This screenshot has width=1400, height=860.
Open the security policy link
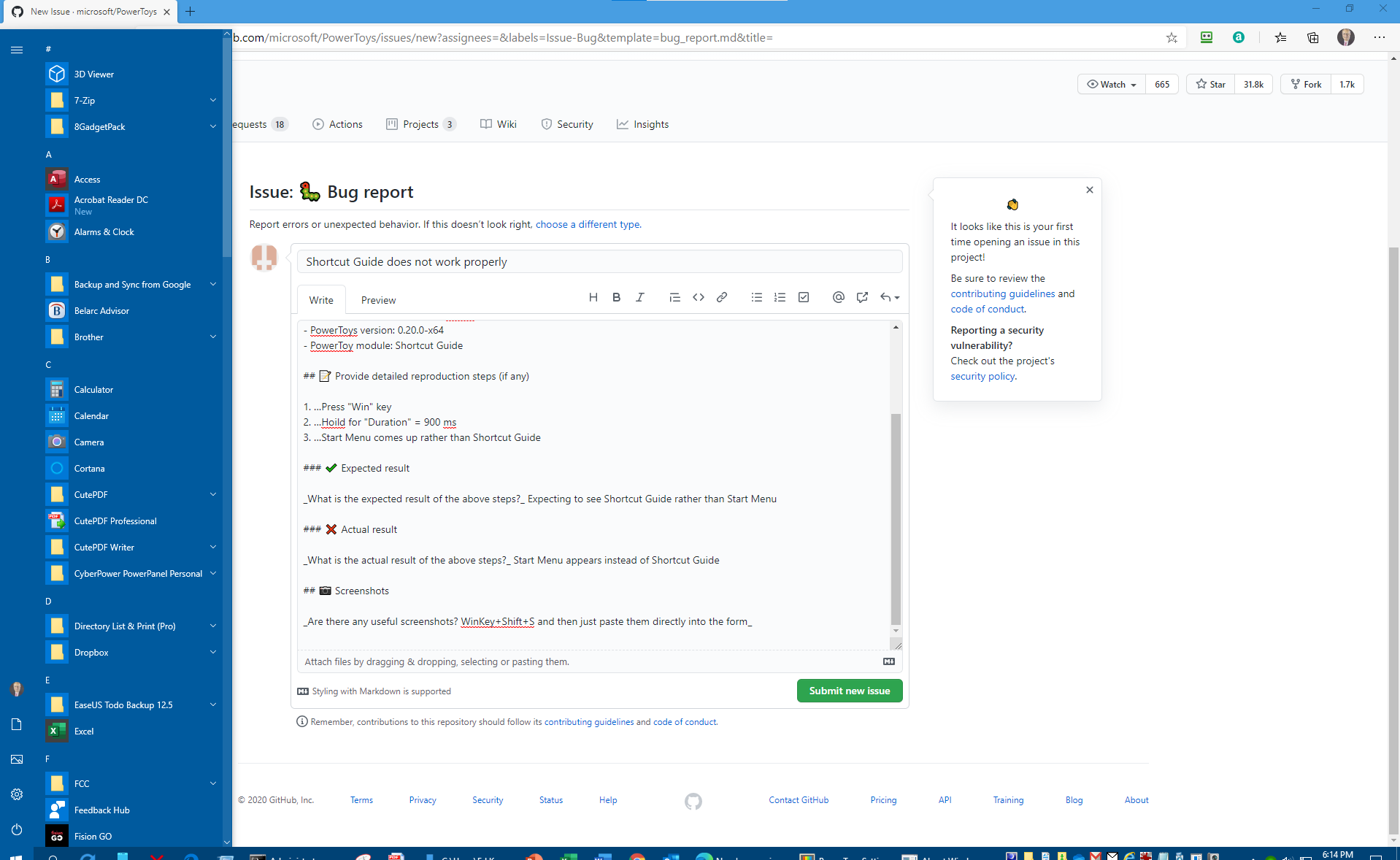[982, 376]
